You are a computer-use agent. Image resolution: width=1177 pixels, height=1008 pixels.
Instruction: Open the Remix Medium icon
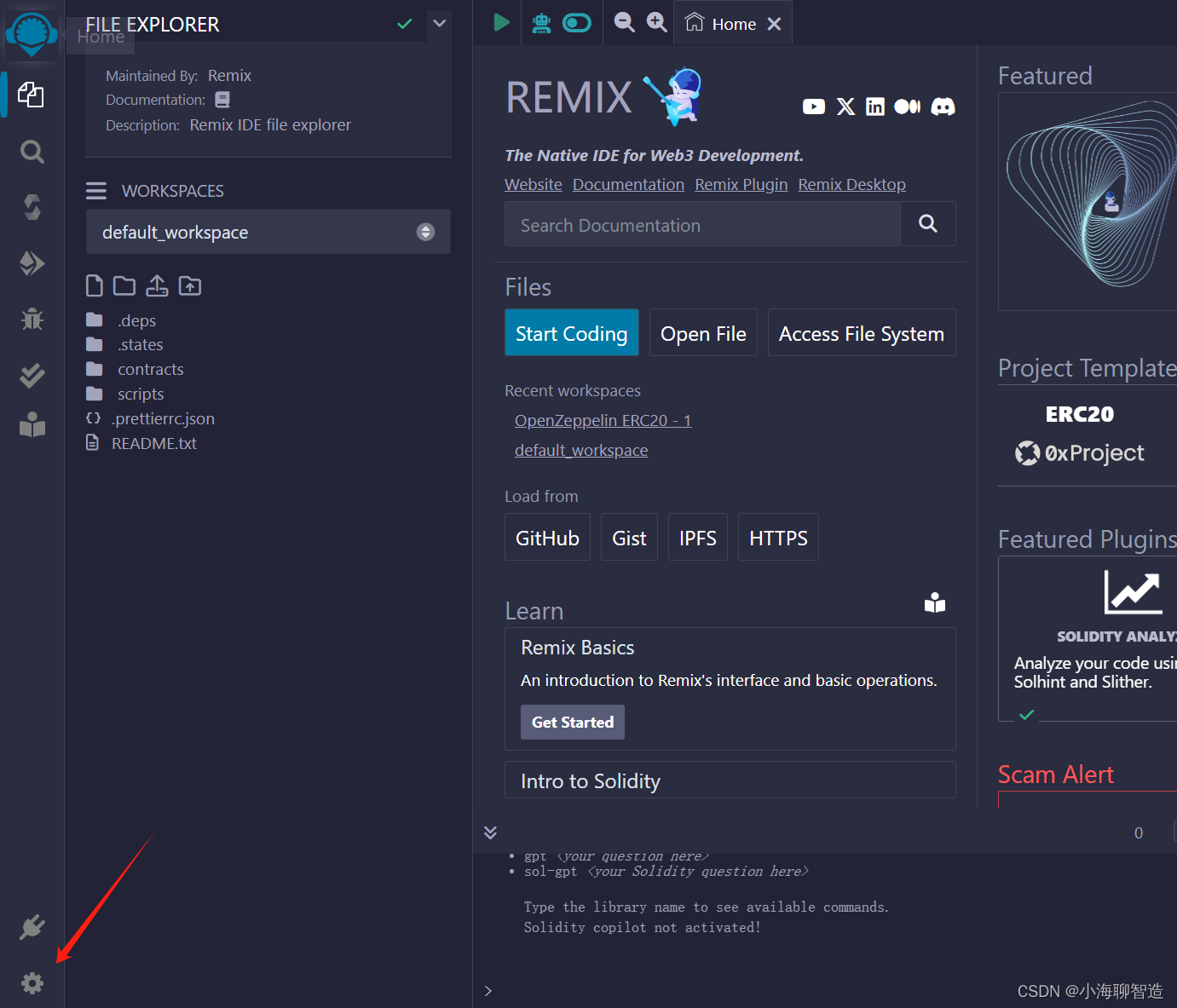(x=908, y=107)
